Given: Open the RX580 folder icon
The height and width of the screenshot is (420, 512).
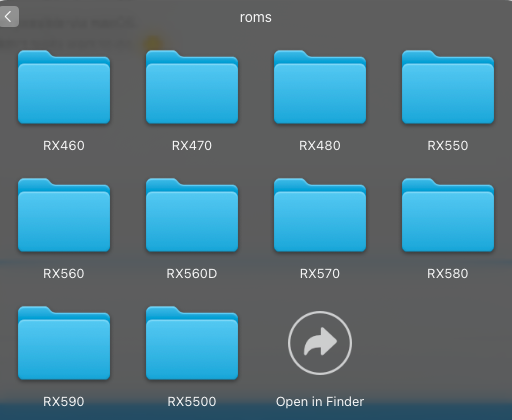Looking at the screenshot, I should (448, 215).
